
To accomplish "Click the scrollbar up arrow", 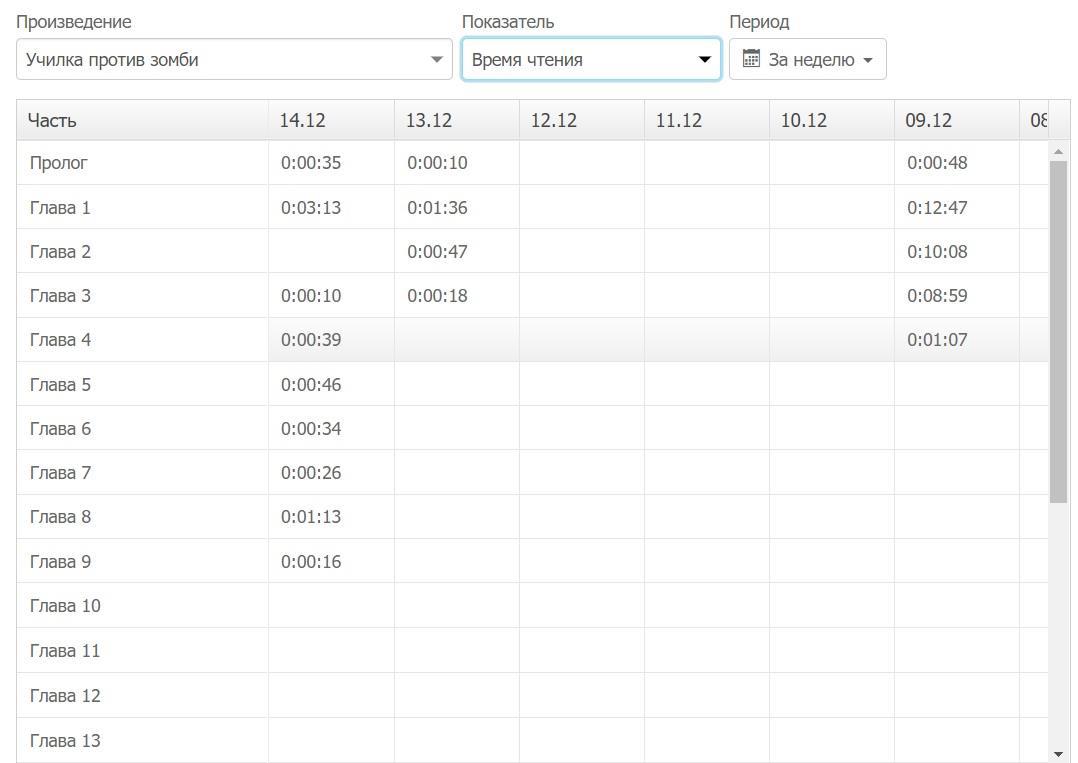I will point(1058,152).
